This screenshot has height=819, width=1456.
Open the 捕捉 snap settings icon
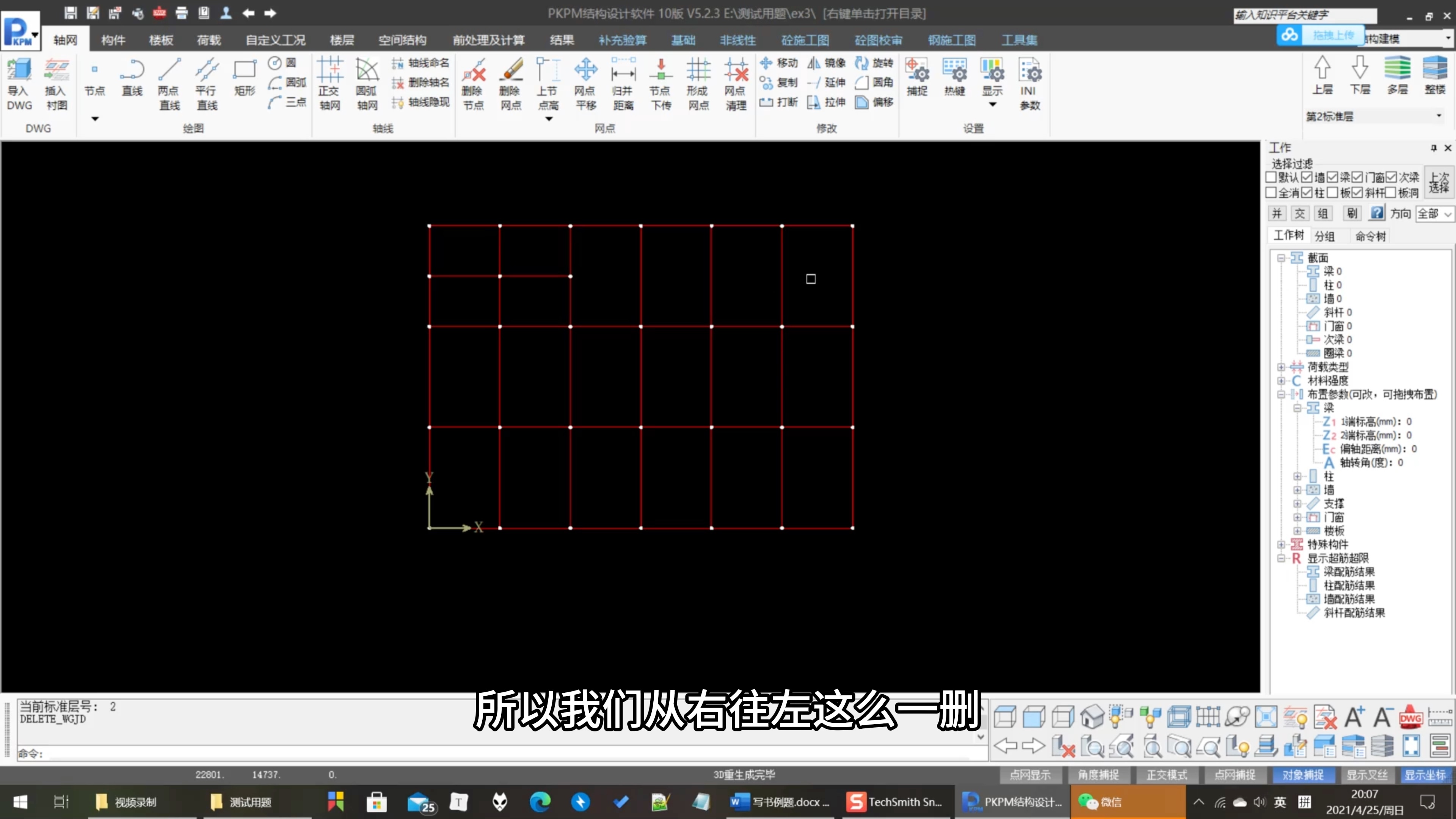tap(917, 77)
